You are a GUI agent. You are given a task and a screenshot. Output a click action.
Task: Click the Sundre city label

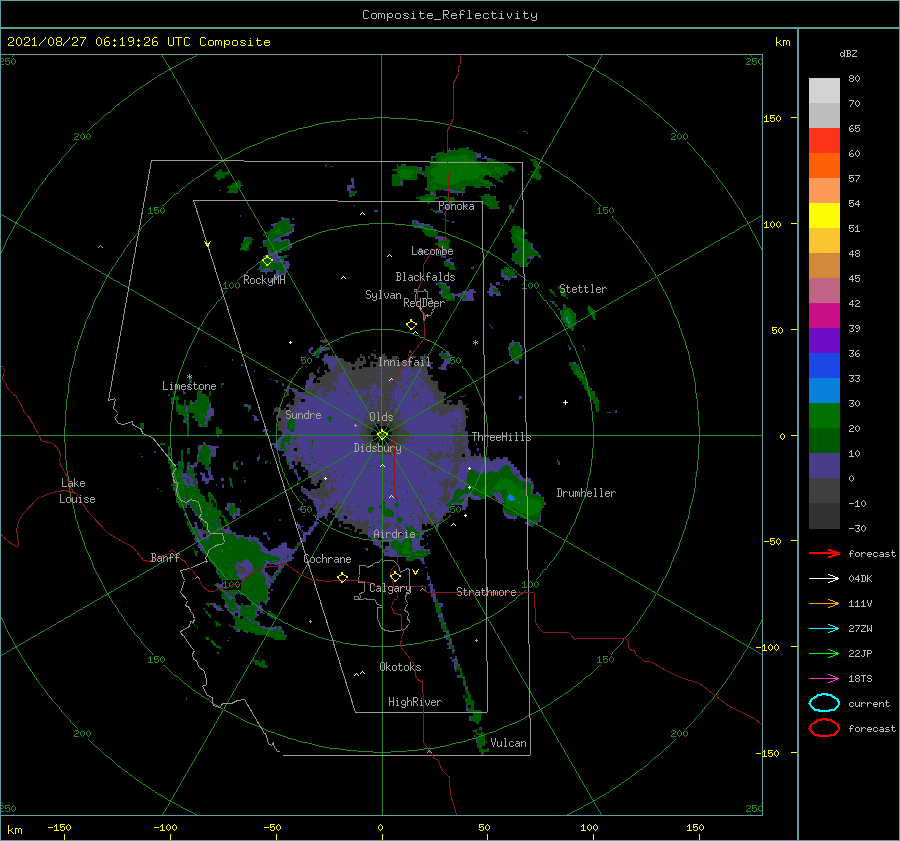point(303,414)
